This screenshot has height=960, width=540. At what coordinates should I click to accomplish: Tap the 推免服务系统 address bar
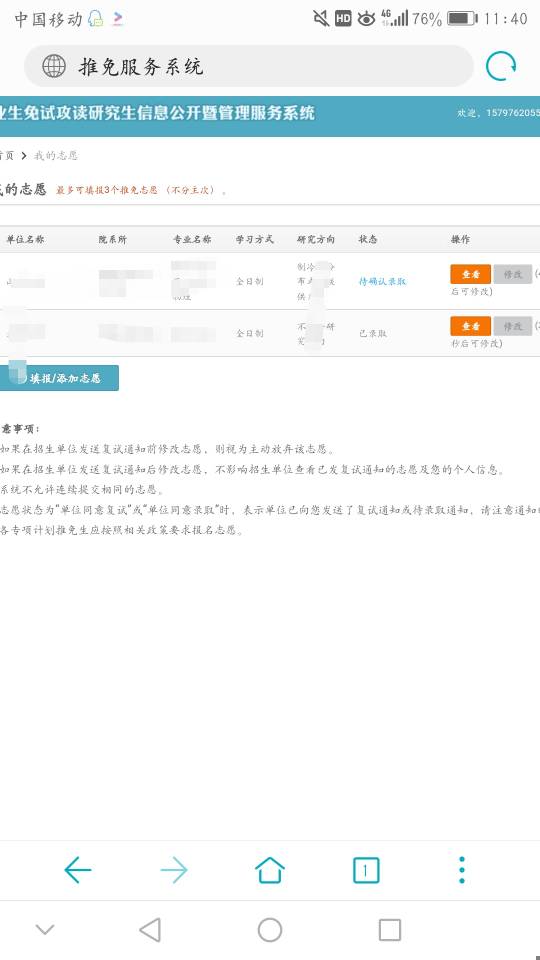[249, 66]
